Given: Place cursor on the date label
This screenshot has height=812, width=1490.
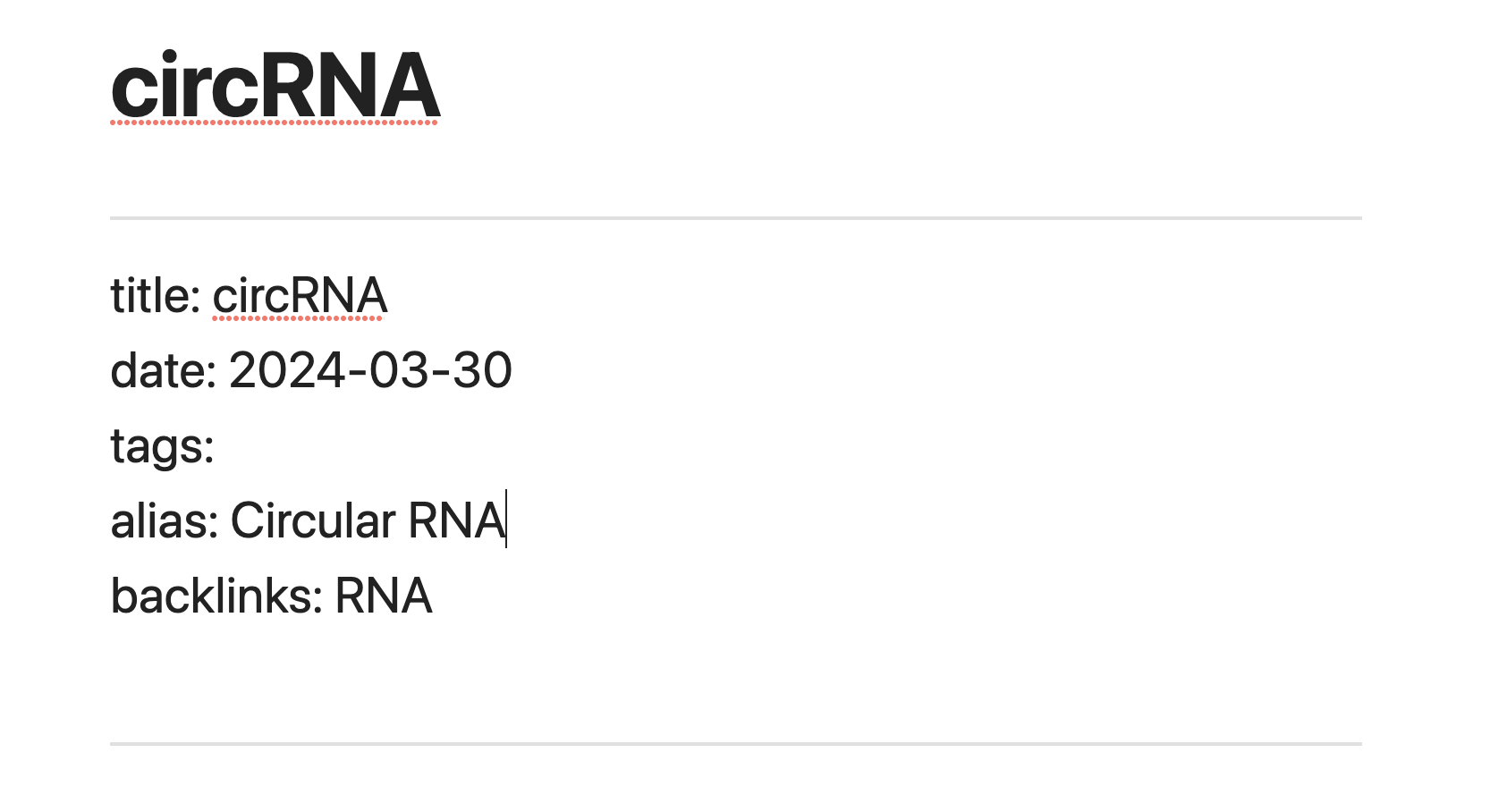Looking at the screenshot, I should click(163, 370).
